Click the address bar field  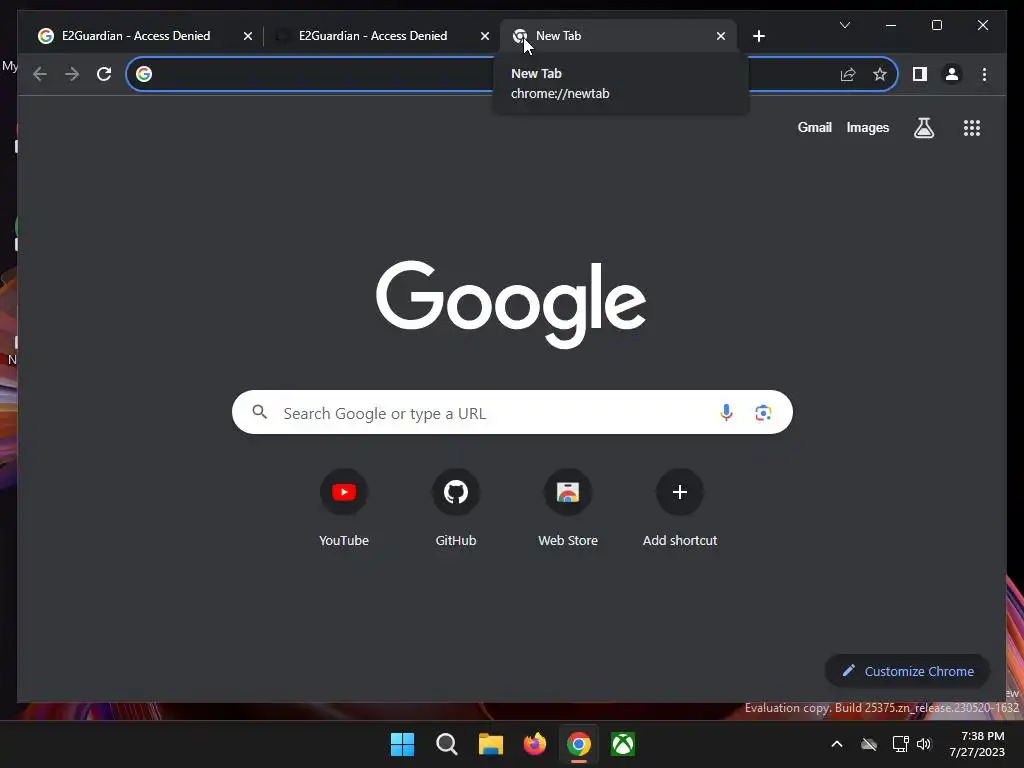(512, 74)
